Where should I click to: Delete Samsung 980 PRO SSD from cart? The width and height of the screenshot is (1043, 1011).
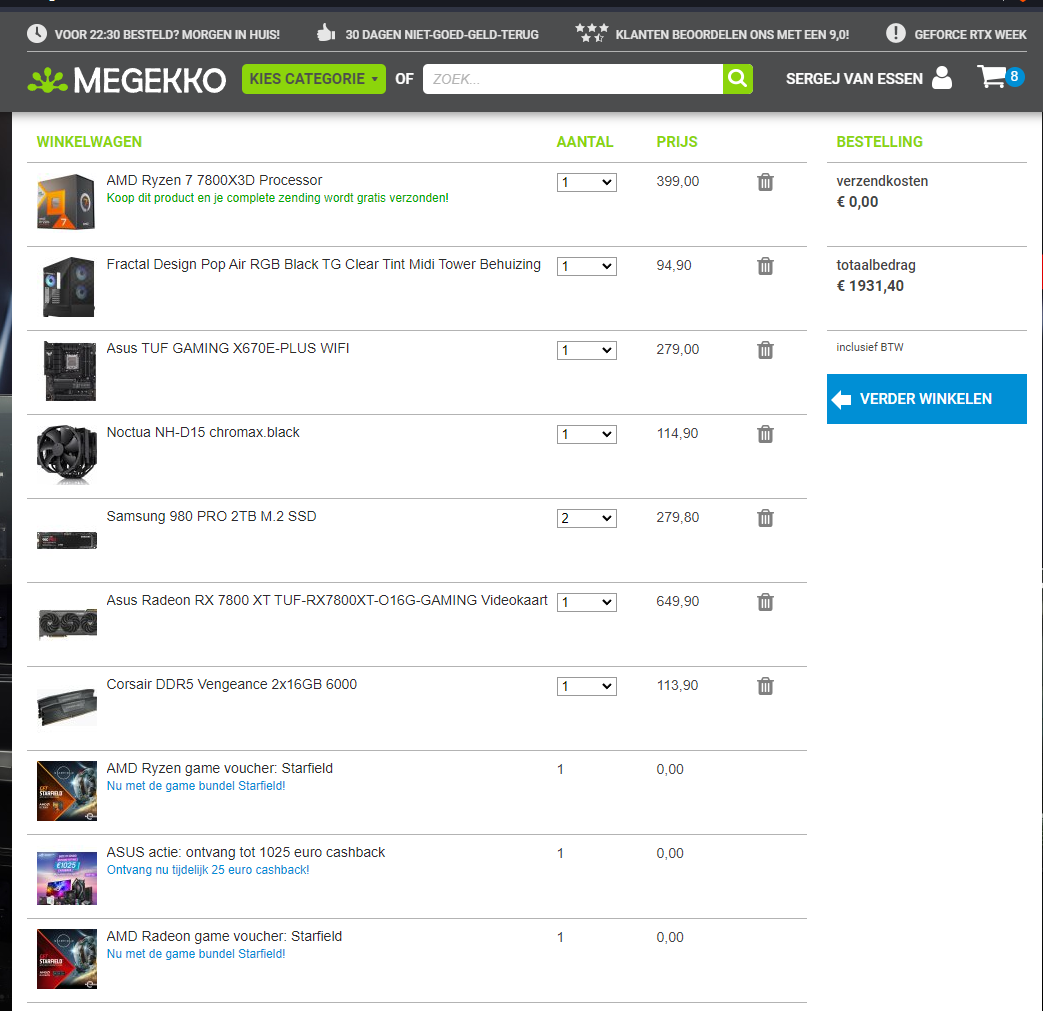coord(765,518)
